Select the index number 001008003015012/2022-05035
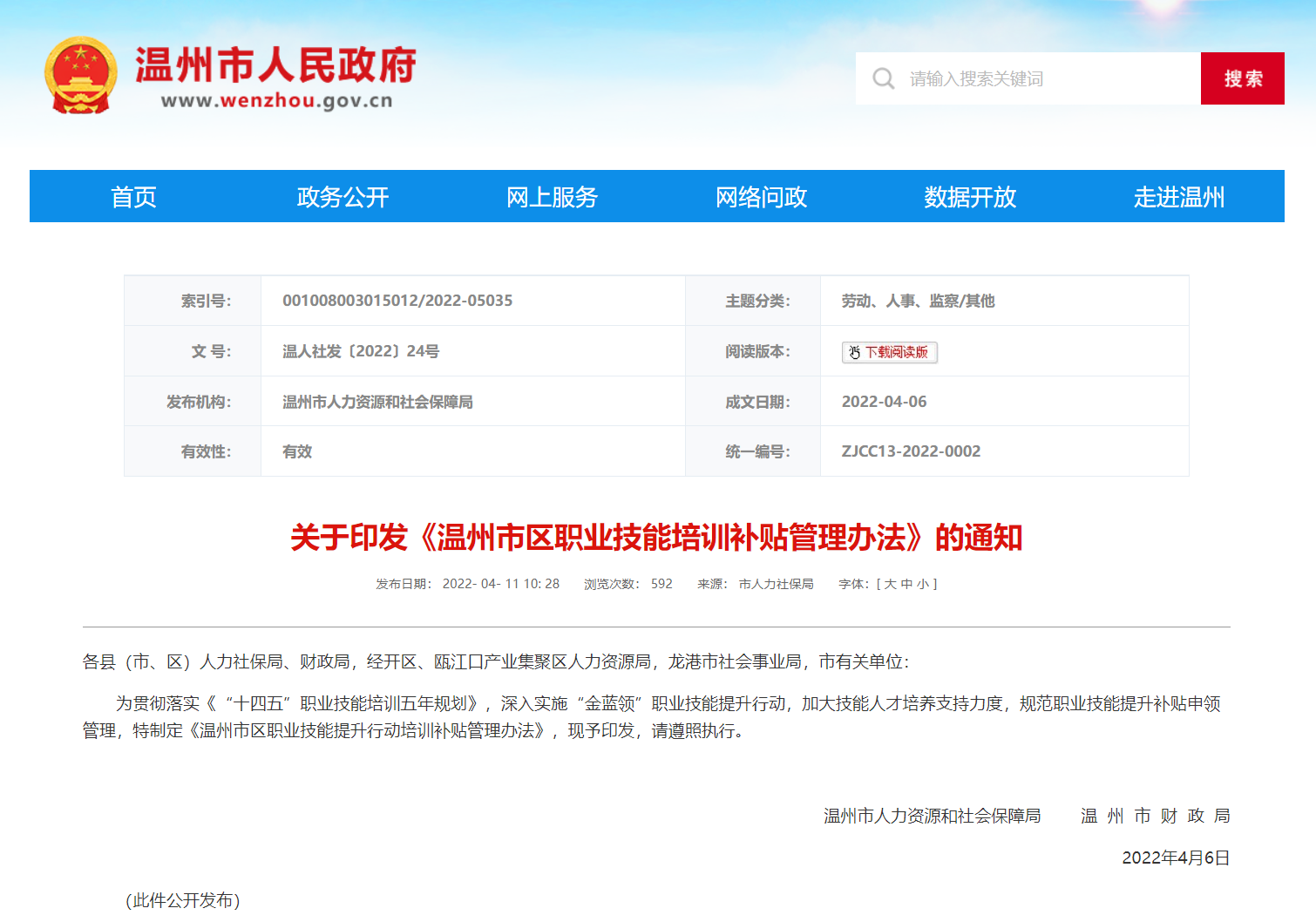 click(397, 301)
